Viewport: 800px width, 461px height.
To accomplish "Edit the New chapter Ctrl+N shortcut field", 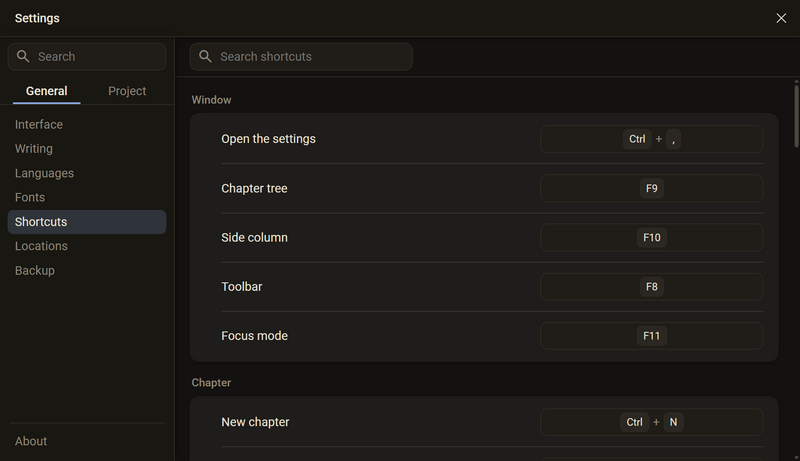I will pyautogui.click(x=652, y=422).
